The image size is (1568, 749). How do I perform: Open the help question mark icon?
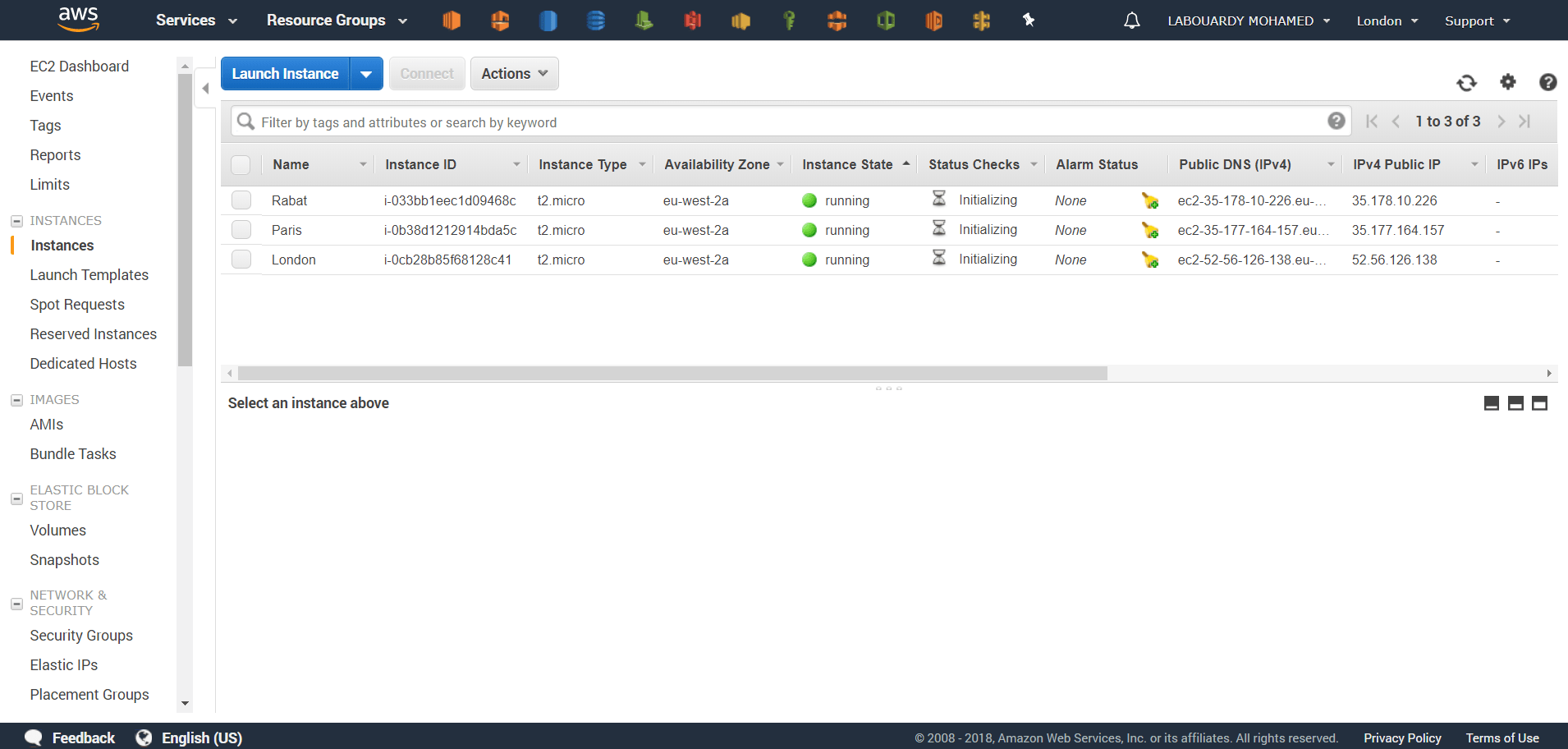click(1548, 82)
